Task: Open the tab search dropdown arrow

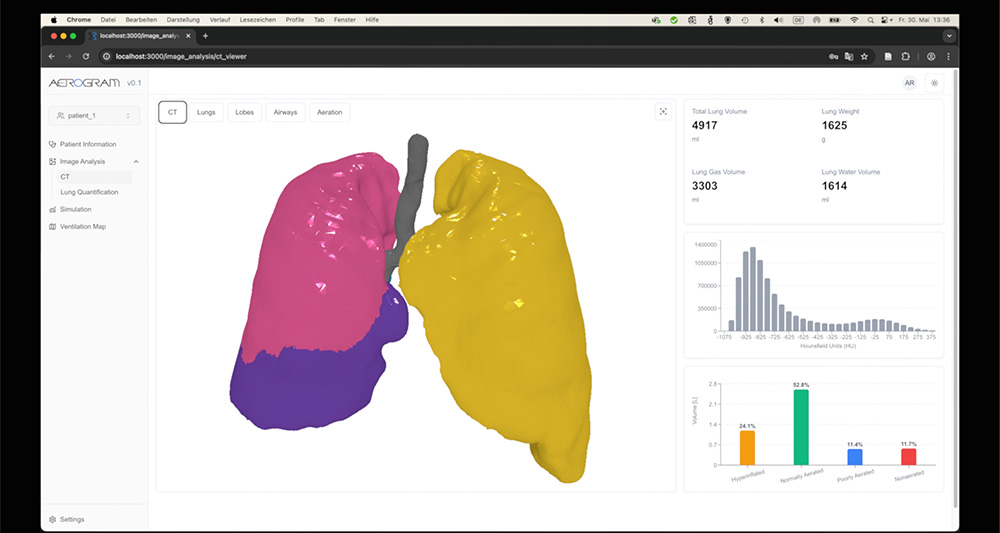Action: (950, 36)
